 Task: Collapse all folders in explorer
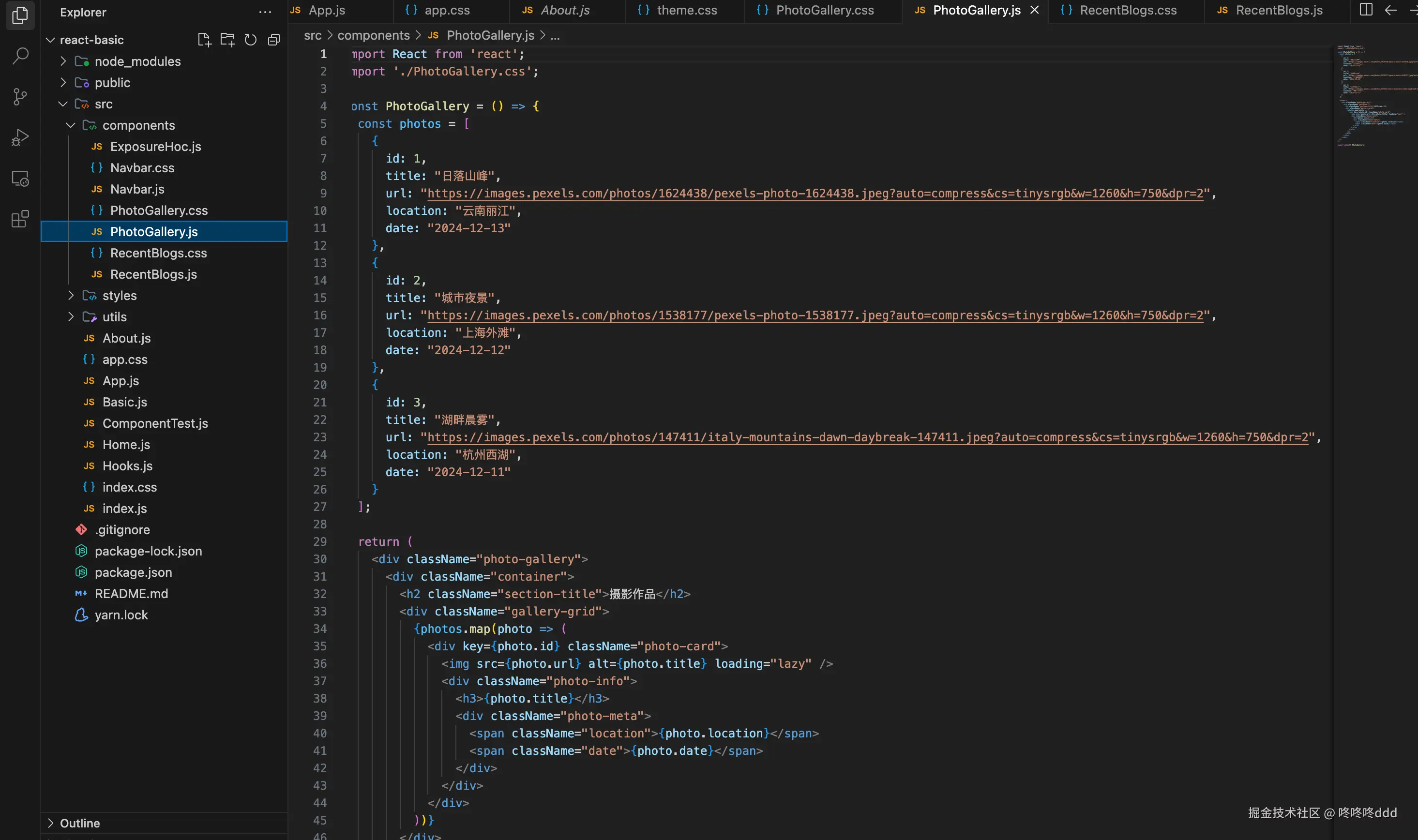[x=274, y=40]
